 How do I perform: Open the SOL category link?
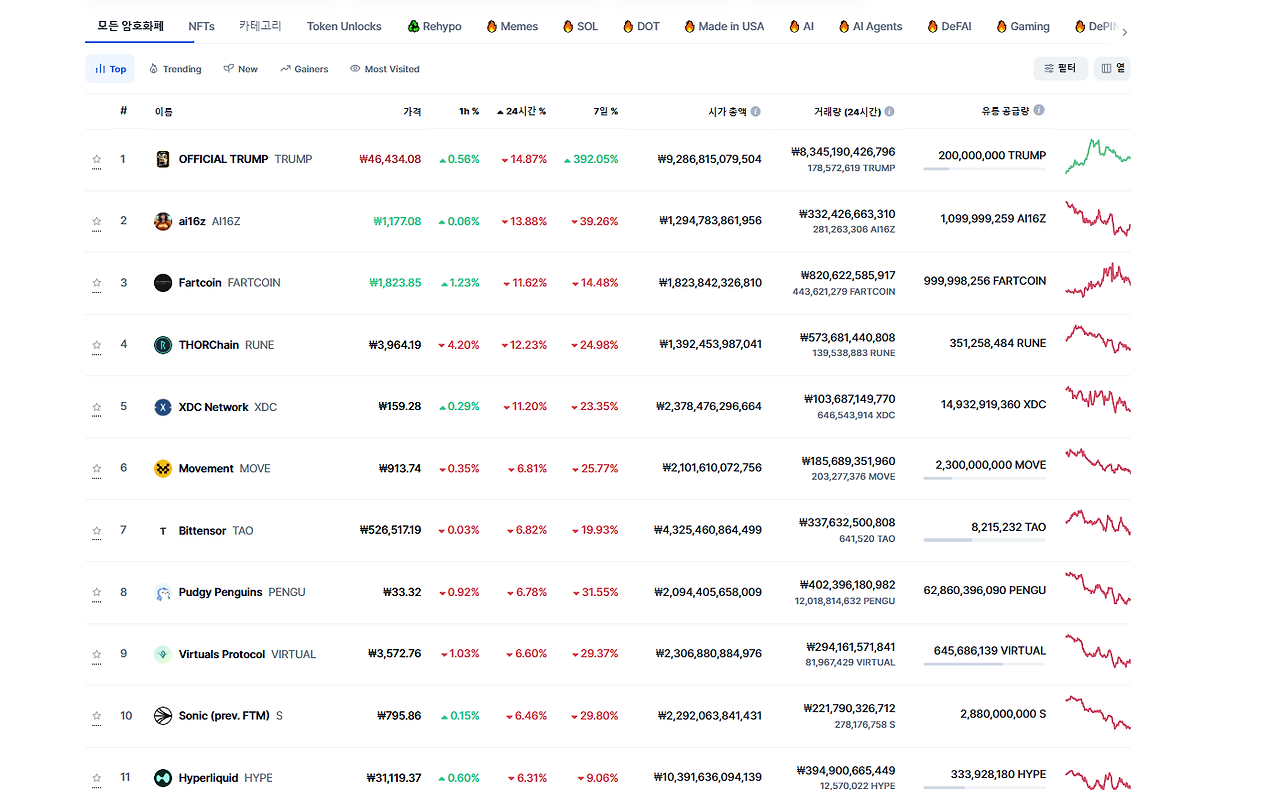tap(581, 26)
